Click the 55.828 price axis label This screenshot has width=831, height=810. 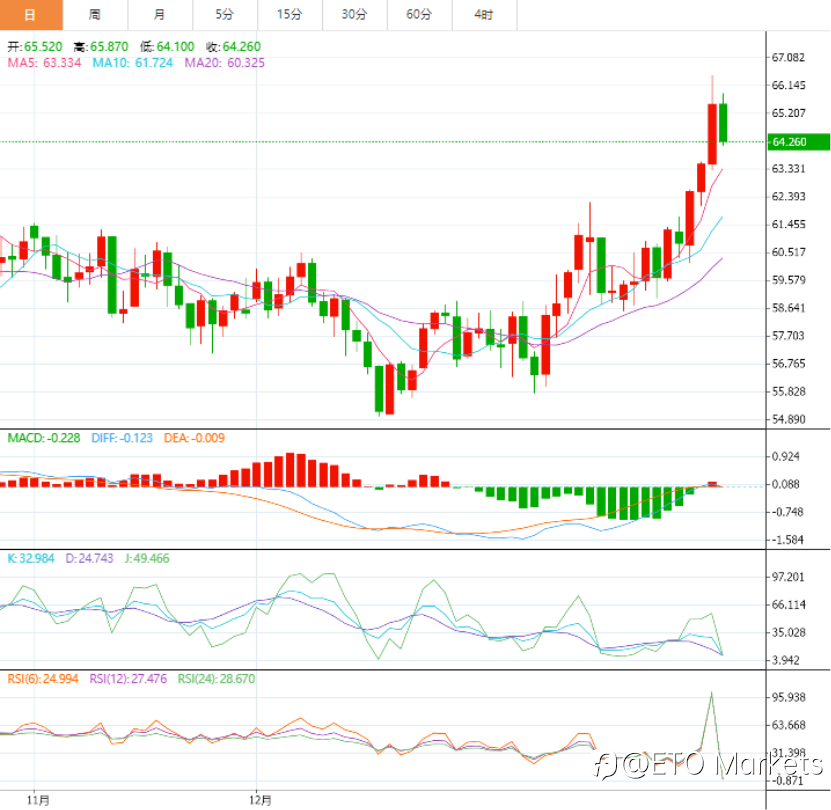tap(789, 392)
